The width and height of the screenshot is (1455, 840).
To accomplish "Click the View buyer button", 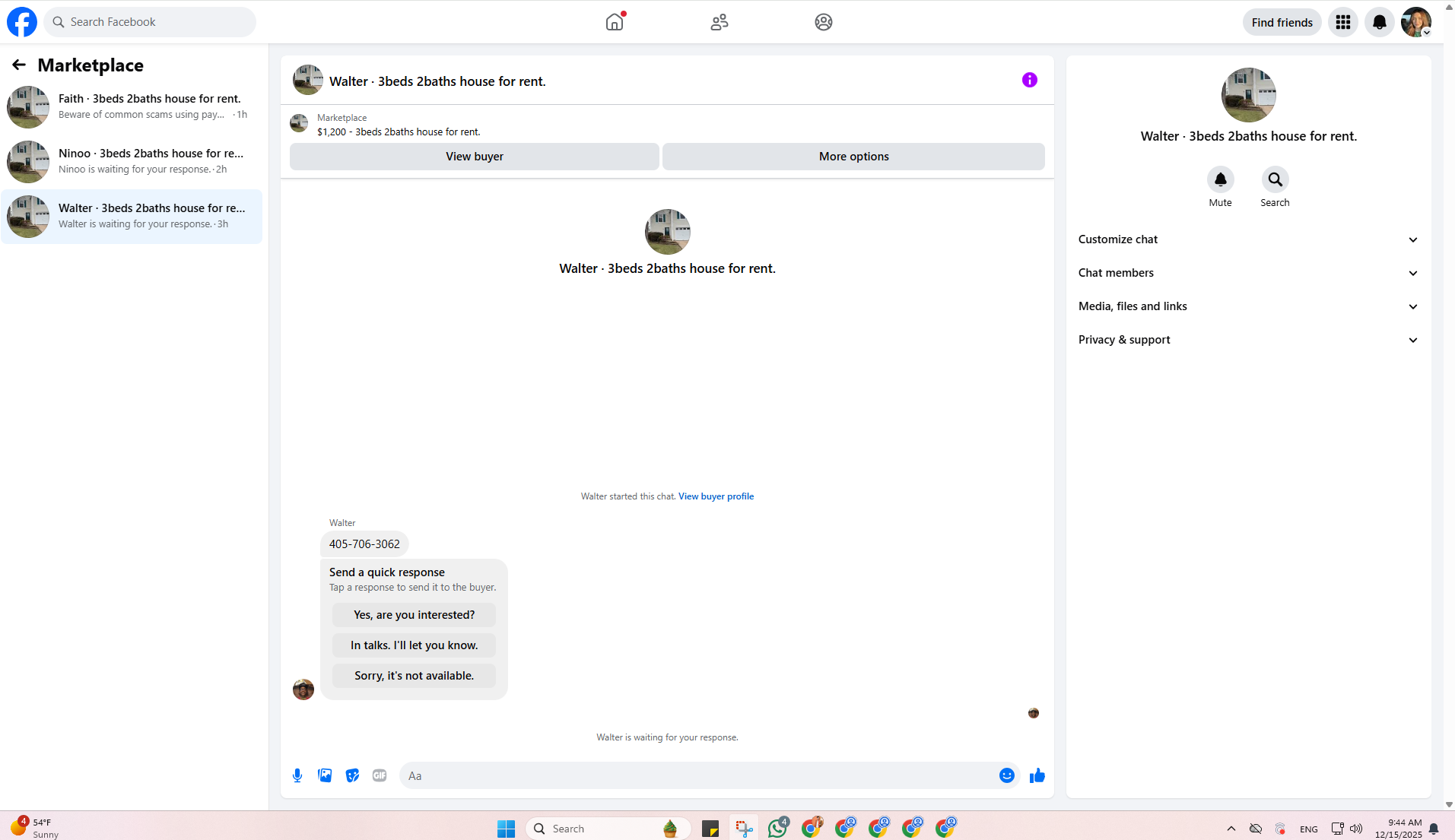I will pos(475,157).
